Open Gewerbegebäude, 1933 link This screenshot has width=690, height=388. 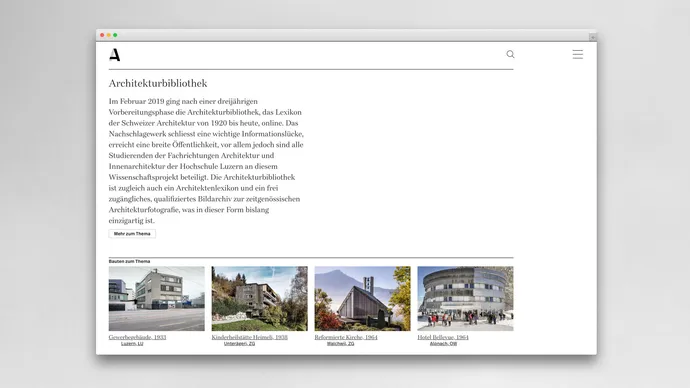137,337
